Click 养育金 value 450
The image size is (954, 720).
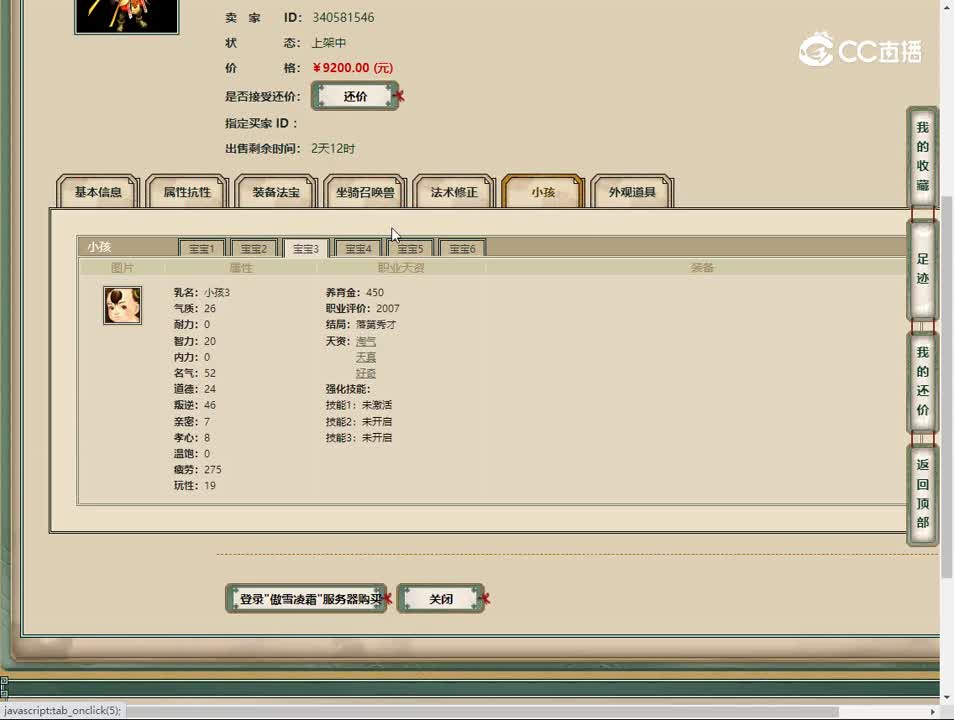375,293
